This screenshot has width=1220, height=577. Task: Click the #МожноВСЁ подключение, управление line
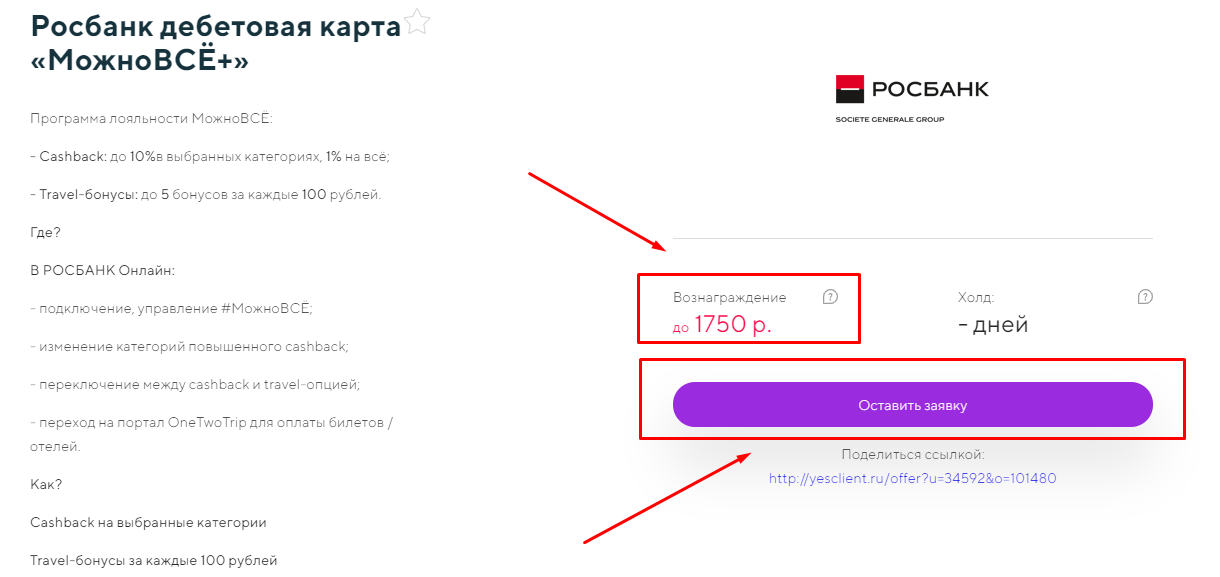point(171,308)
